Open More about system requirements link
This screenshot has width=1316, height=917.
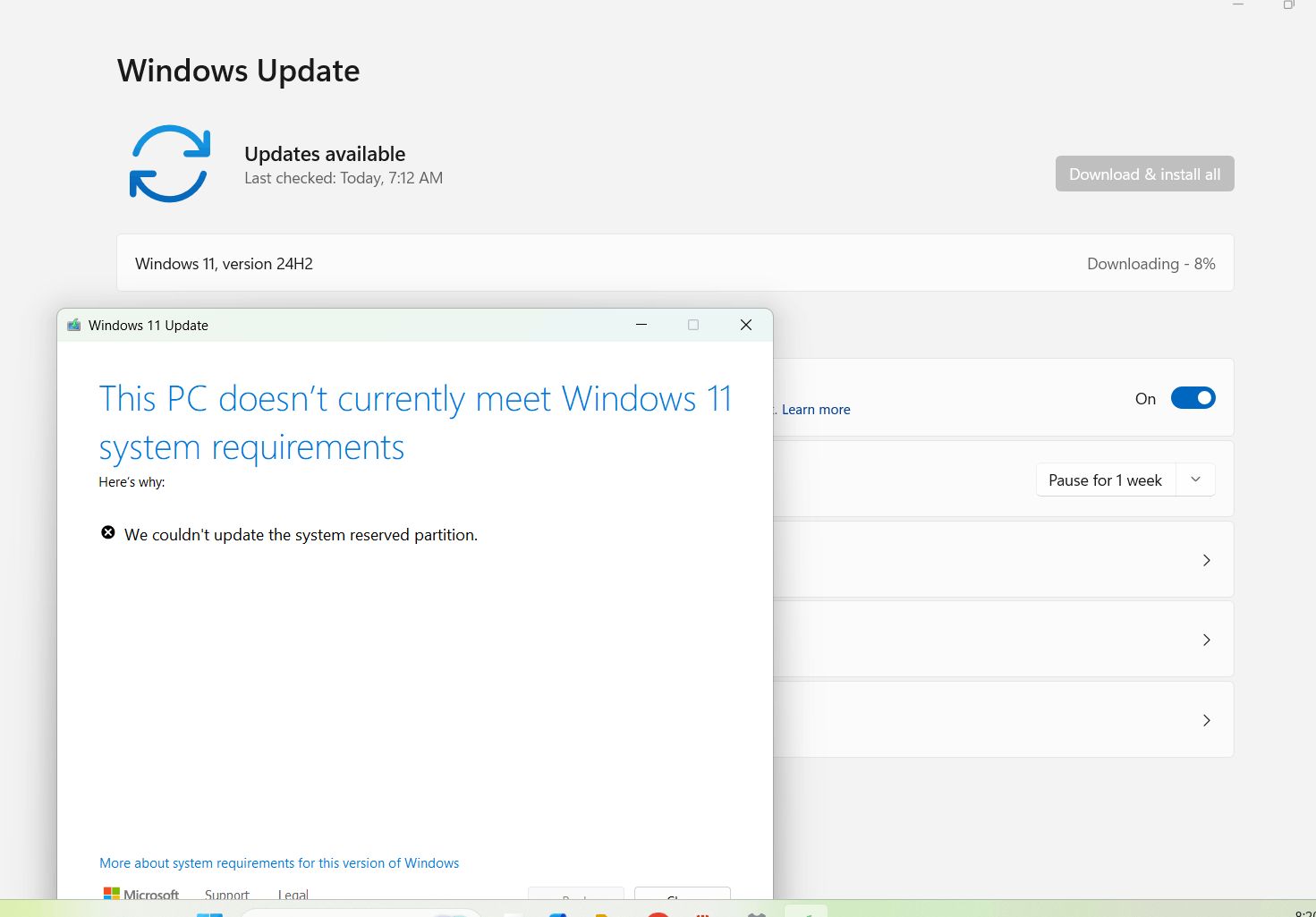(x=279, y=863)
